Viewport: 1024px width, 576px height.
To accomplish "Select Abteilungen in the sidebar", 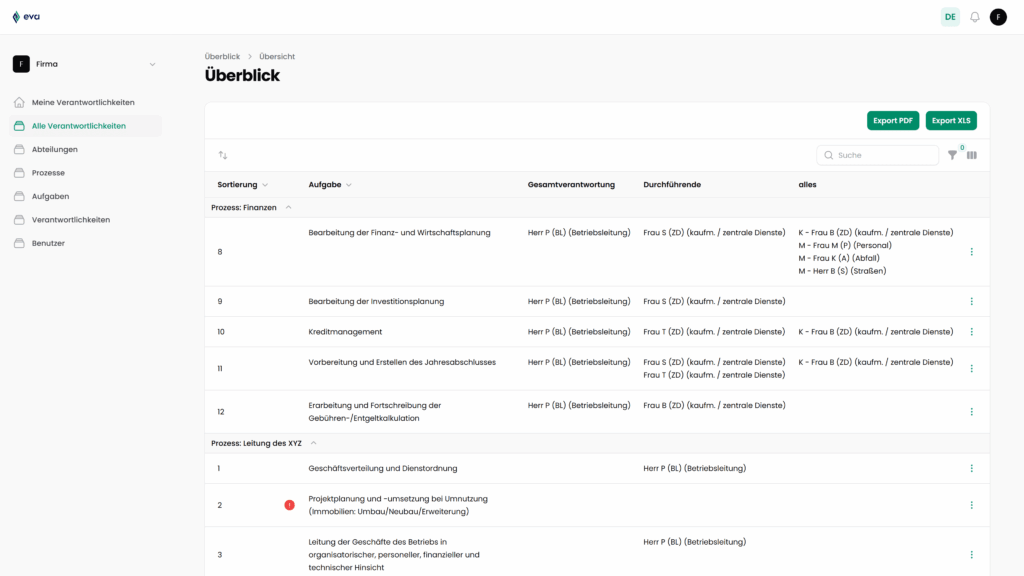I will (x=55, y=148).
